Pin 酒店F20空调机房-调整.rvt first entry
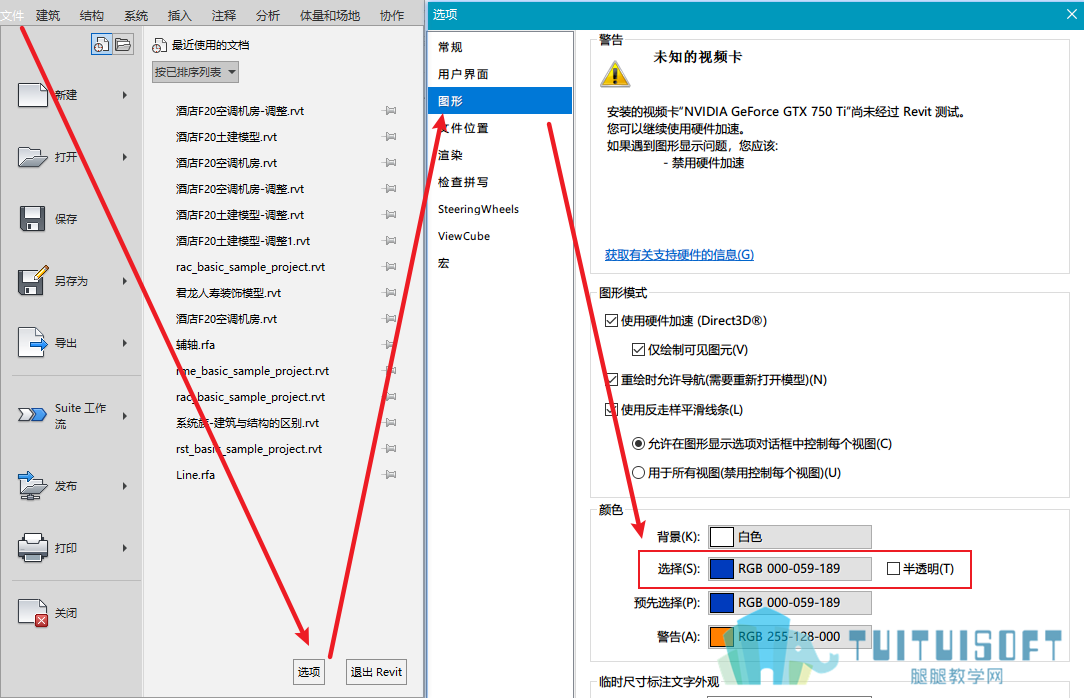 [x=390, y=111]
